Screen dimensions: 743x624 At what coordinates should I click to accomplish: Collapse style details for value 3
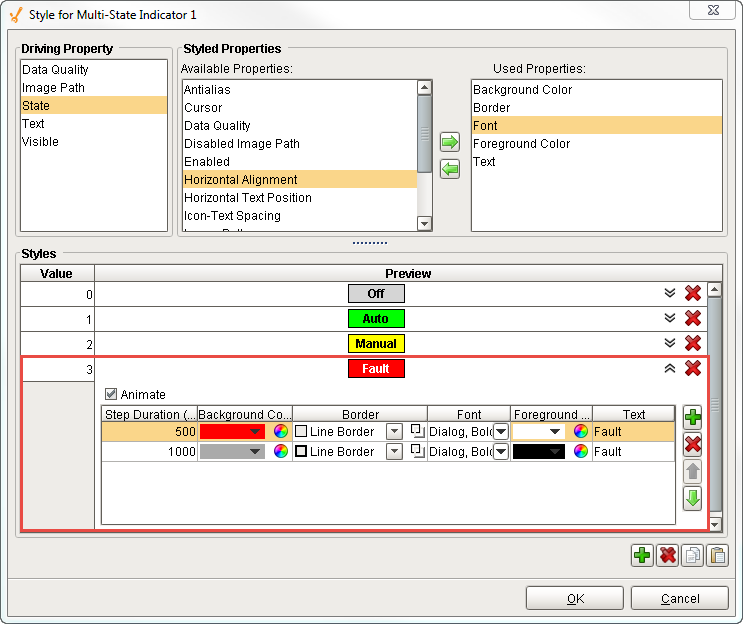[670, 368]
